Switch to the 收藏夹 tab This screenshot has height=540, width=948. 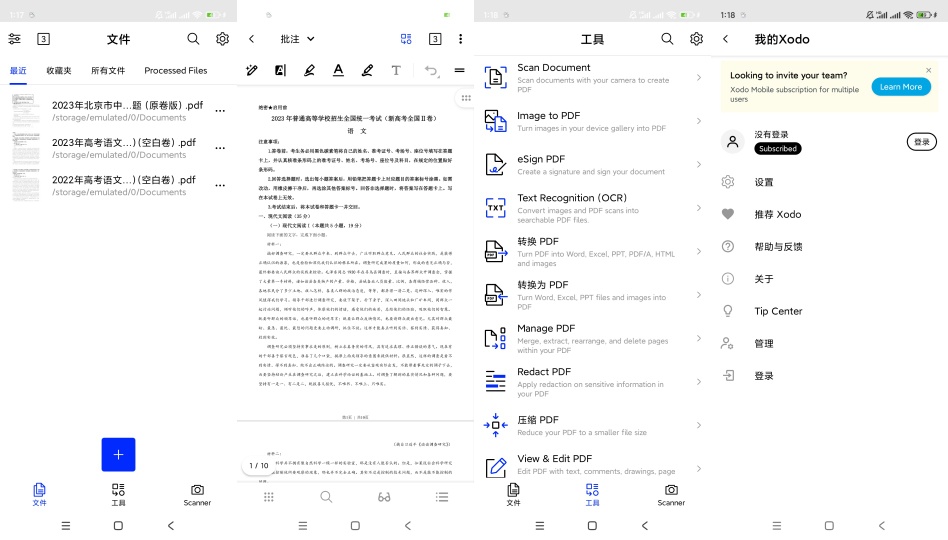(x=58, y=71)
